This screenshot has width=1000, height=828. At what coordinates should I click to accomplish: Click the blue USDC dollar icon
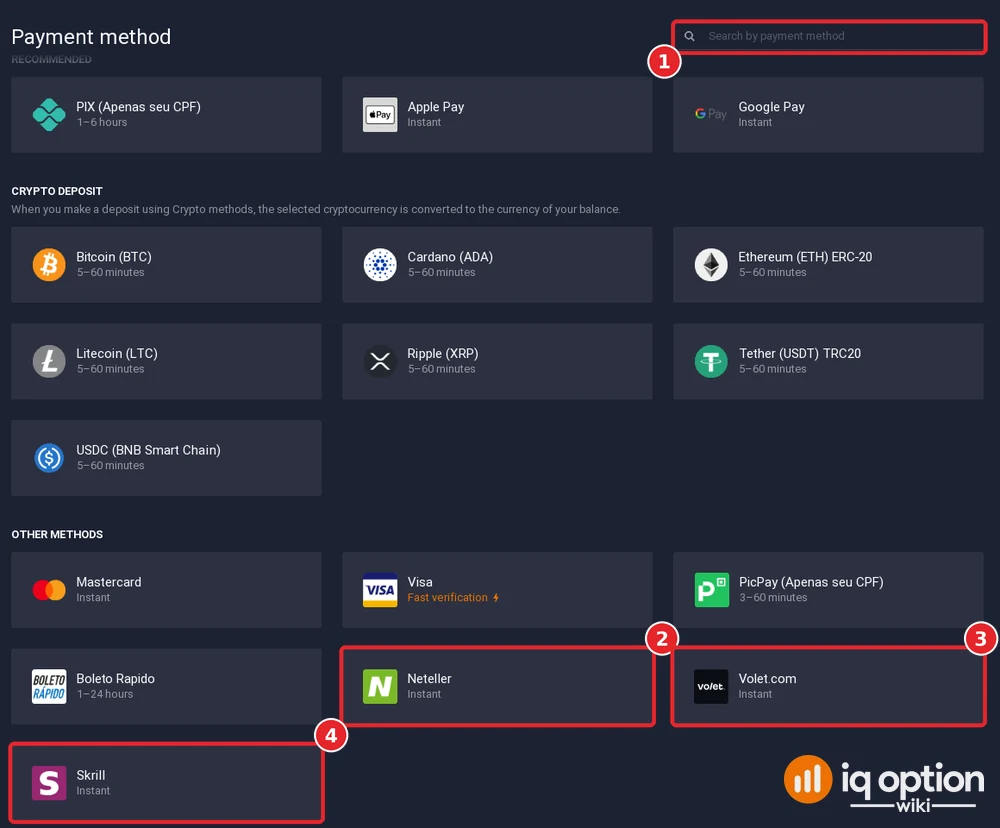coord(49,458)
